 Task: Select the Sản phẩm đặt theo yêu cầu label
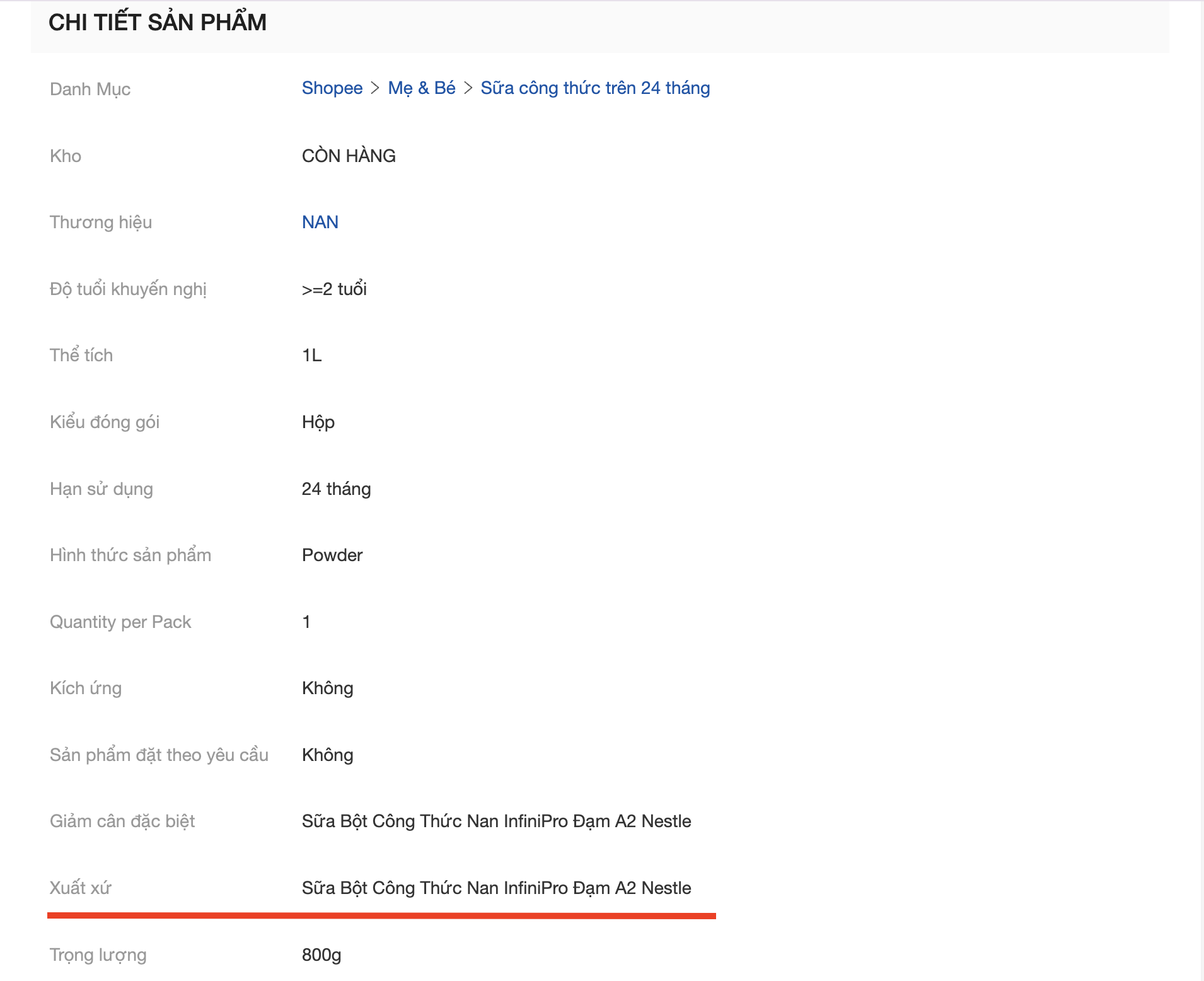point(159,755)
